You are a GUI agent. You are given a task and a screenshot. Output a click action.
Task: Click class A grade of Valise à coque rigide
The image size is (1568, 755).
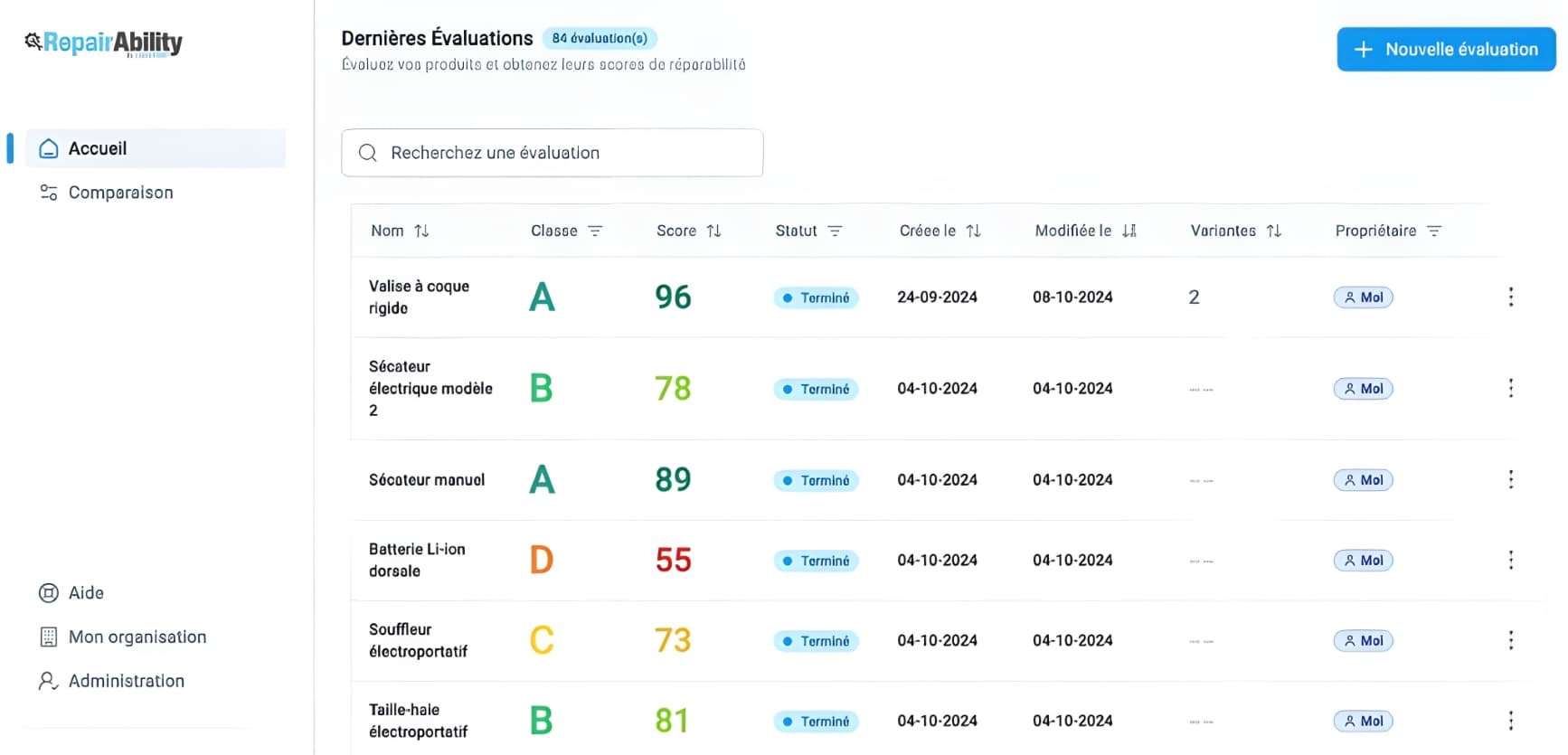(542, 297)
